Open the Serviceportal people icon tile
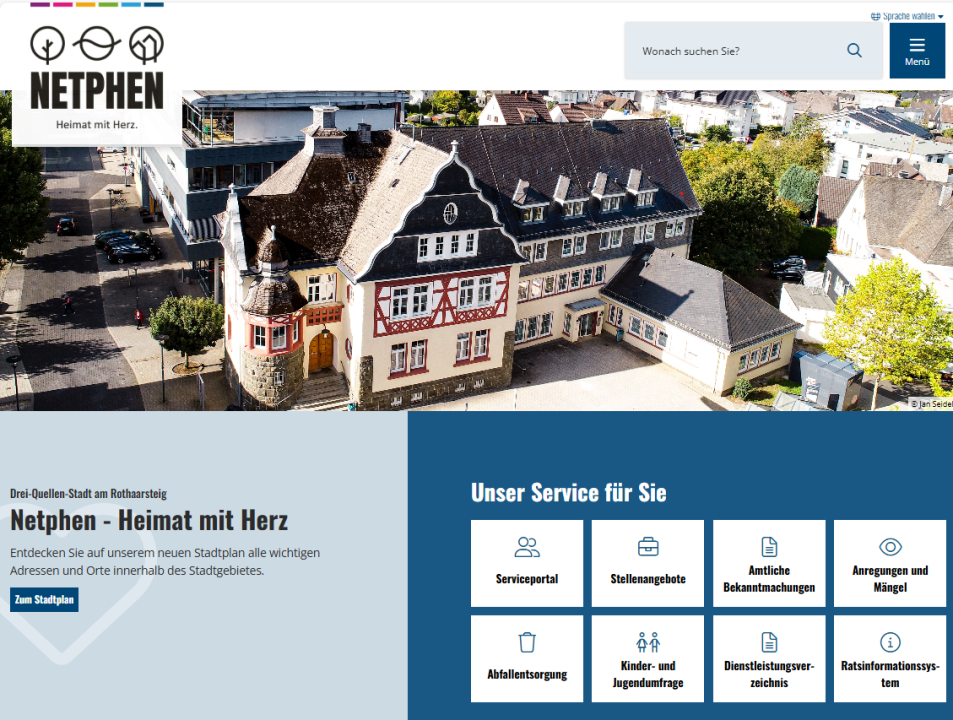Screen dimensions: 953x720 point(527,547)
